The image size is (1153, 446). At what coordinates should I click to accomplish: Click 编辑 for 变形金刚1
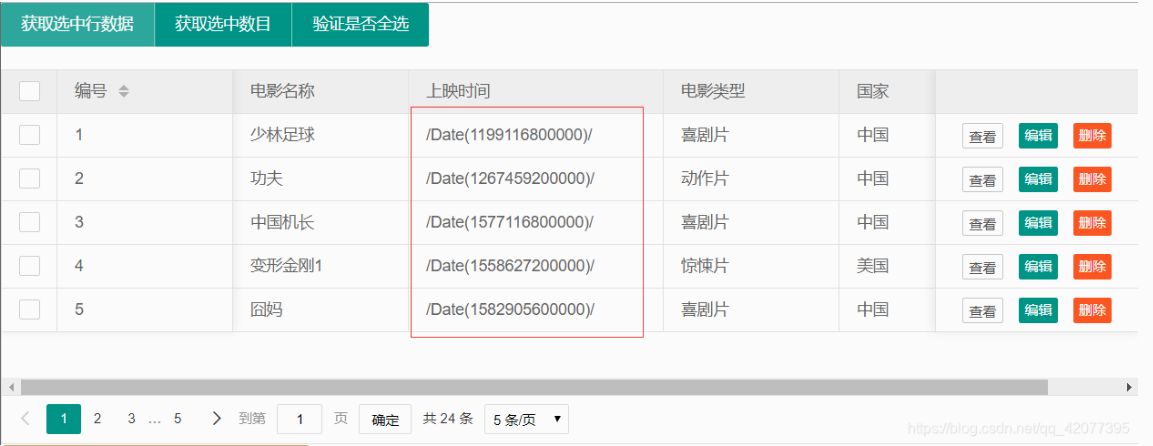coord(1038,267)
